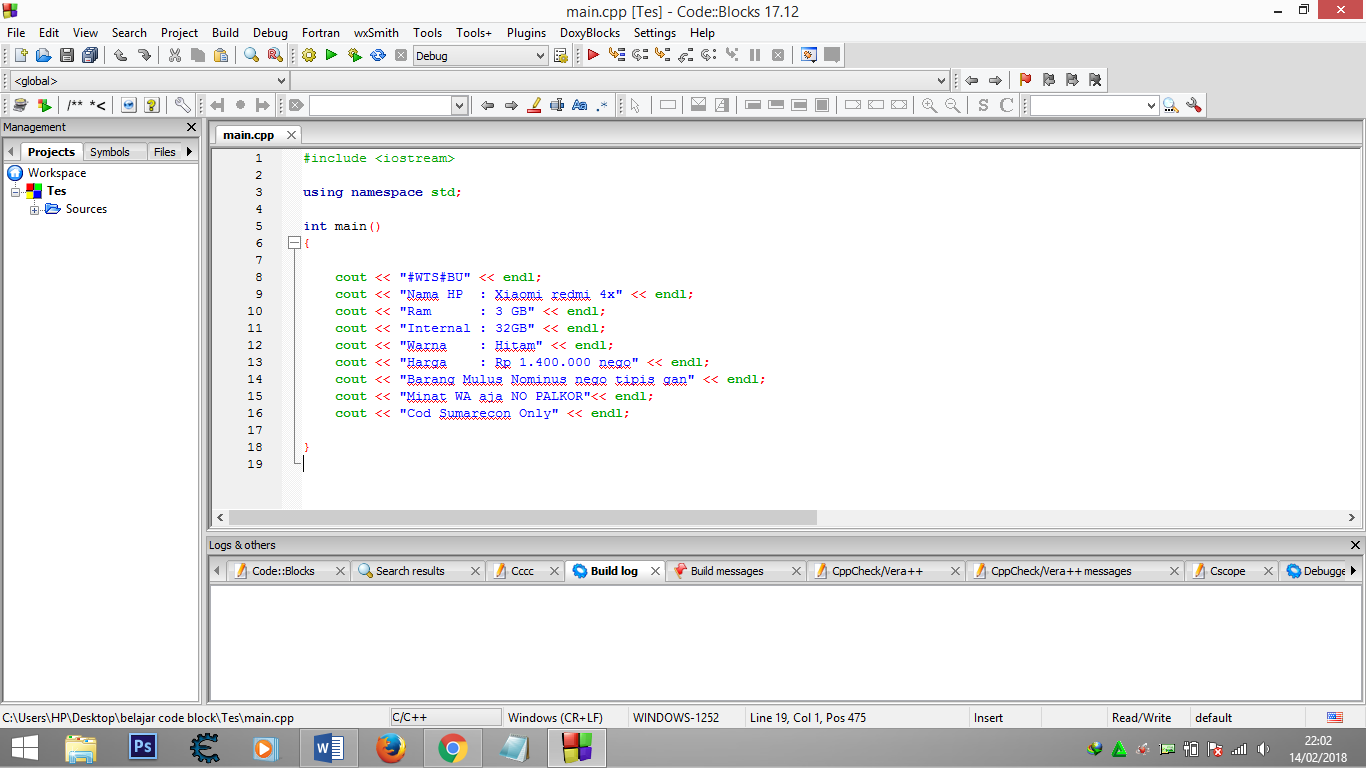The image size is (1366, 768).
Task: Go to the next bookmark
Action: [1072, 80]
